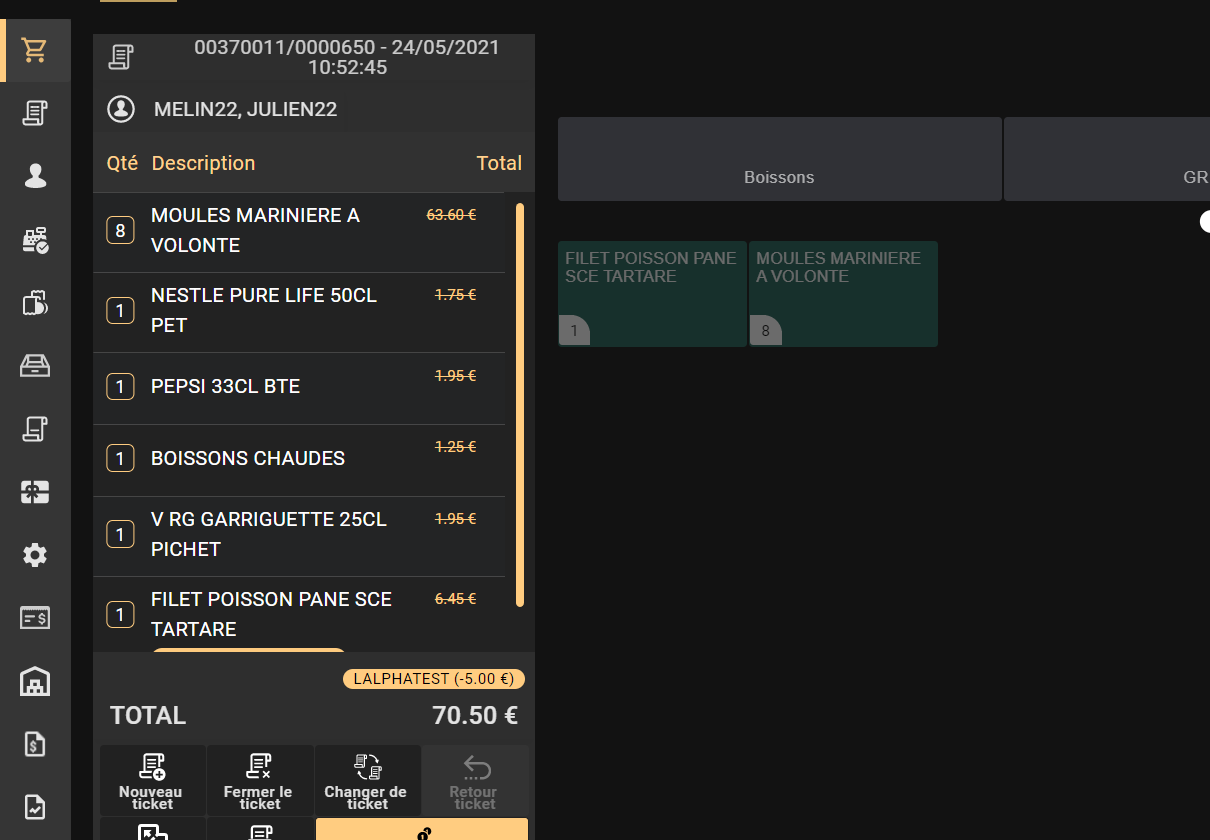Open the settings gear icon
1210x840 pixels.
35,555
